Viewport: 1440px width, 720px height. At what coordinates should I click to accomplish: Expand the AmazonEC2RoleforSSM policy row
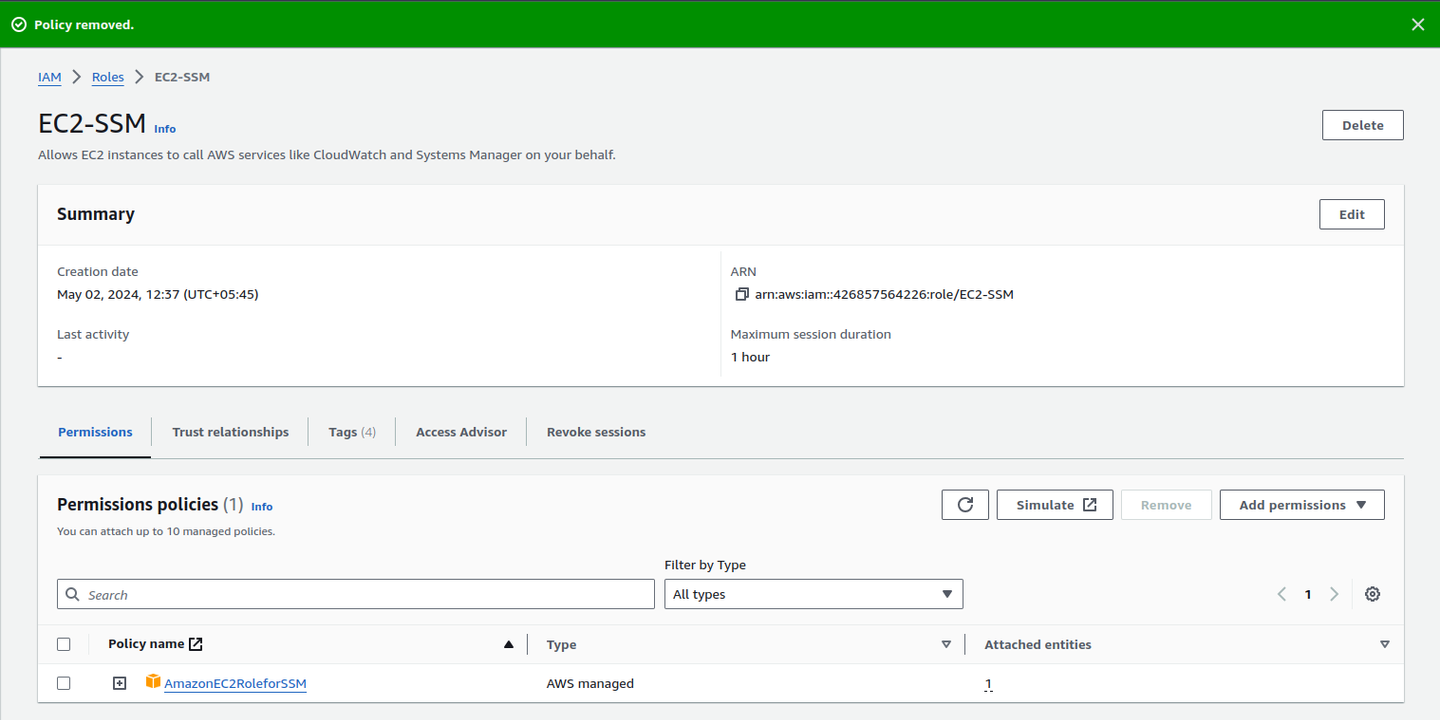[x=120, y=684]
